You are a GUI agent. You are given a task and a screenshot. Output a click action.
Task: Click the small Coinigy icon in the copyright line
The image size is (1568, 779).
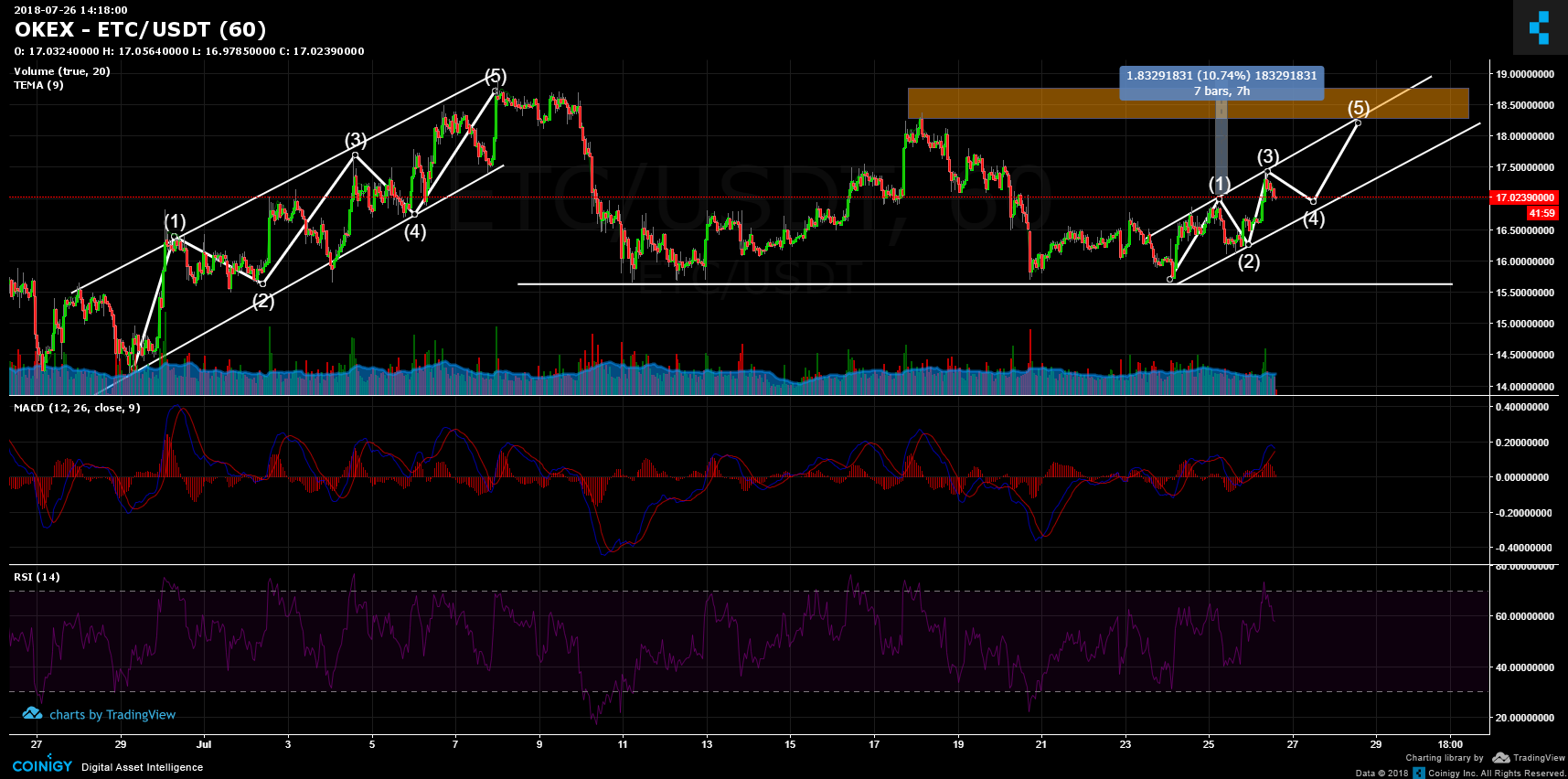pos(1419,773)
